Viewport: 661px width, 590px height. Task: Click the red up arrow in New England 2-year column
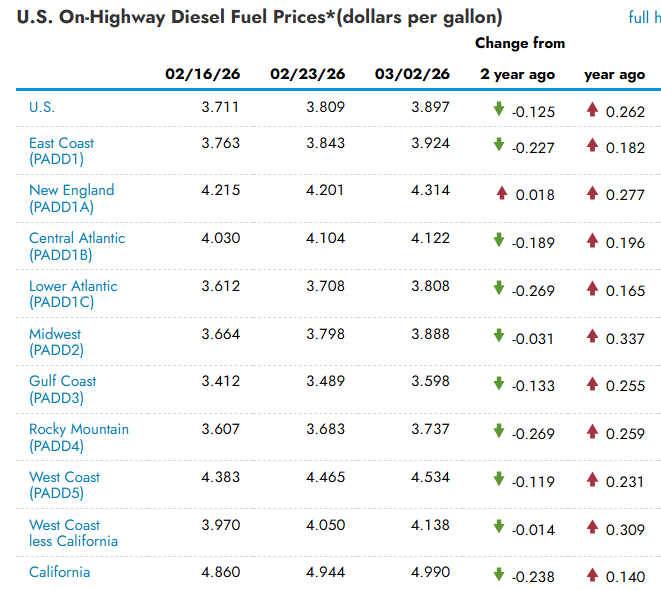[502, 193]
